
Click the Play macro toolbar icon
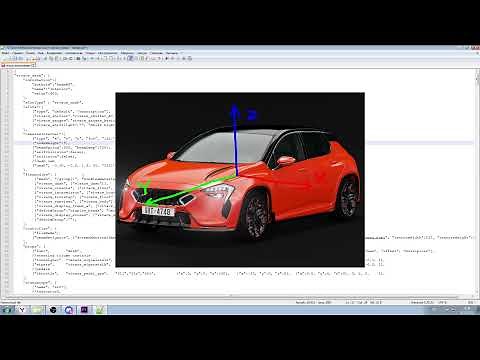tap(178, 58)
